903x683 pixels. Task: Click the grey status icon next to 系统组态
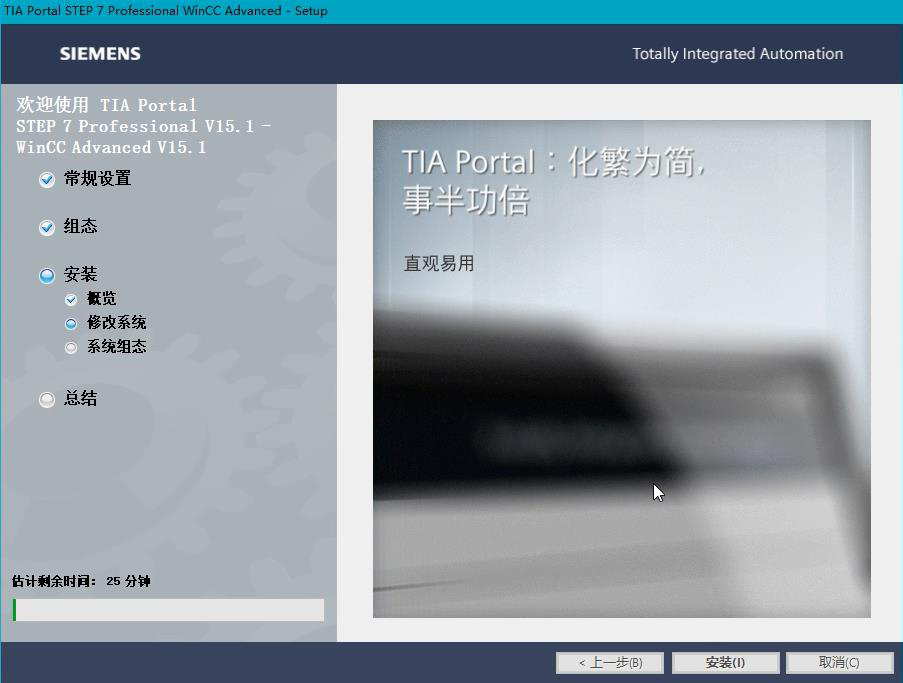click(x=71, y=347)
